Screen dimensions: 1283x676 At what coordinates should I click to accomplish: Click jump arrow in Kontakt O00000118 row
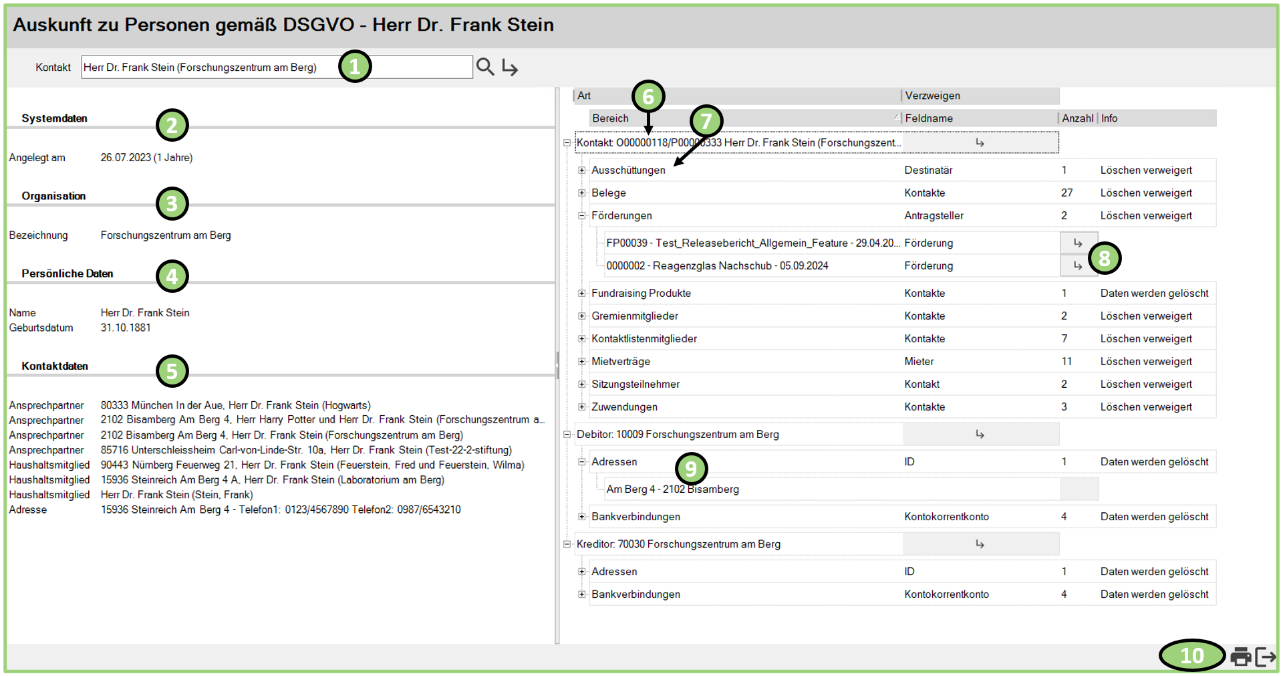[x=980, y=143]
